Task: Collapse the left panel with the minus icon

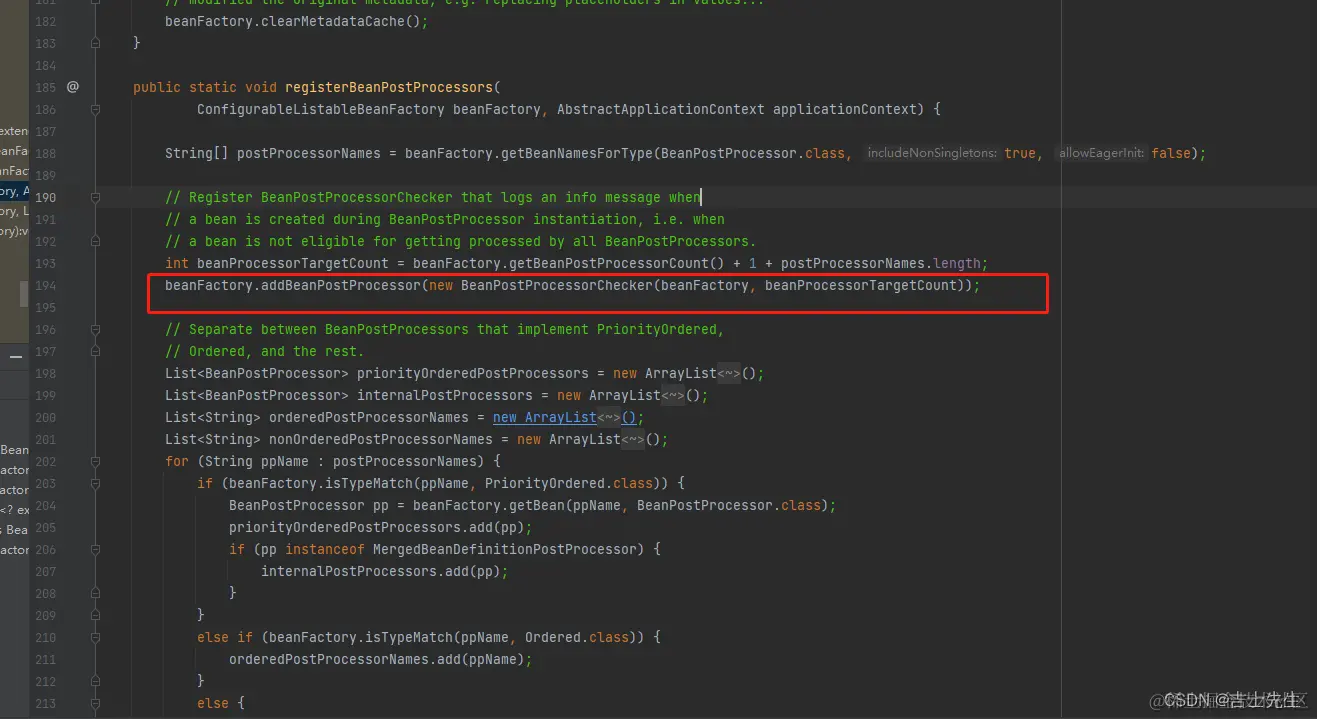Action: 16,356
